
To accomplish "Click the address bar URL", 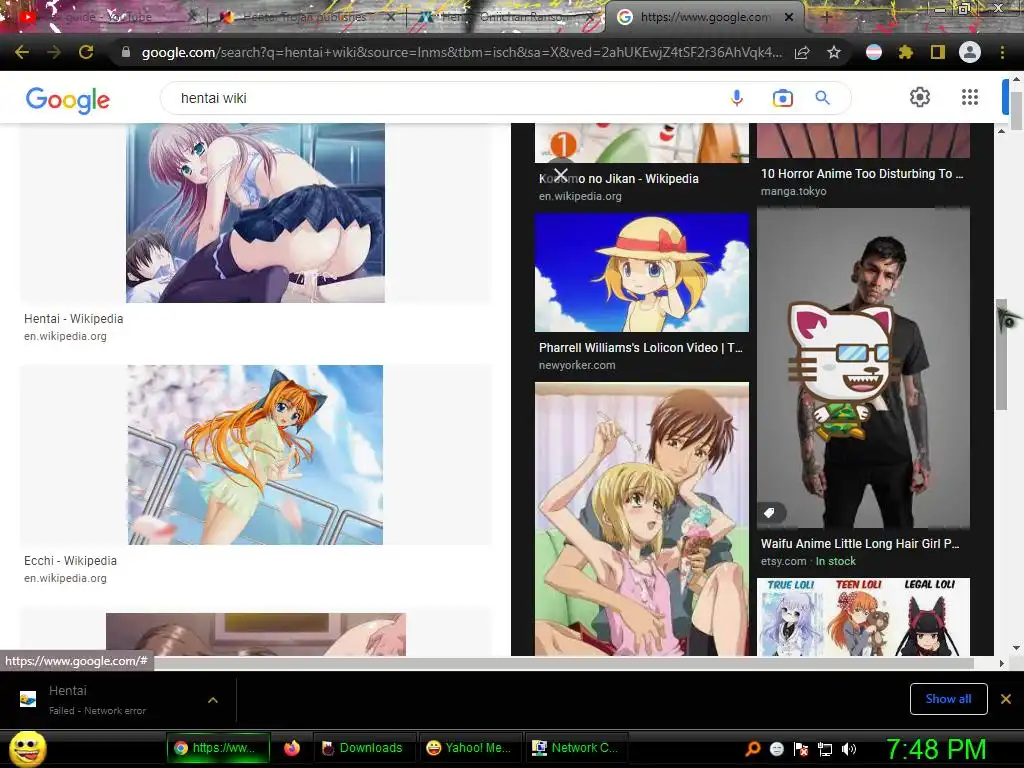I will pyautogui.click(x=461, y=52).
